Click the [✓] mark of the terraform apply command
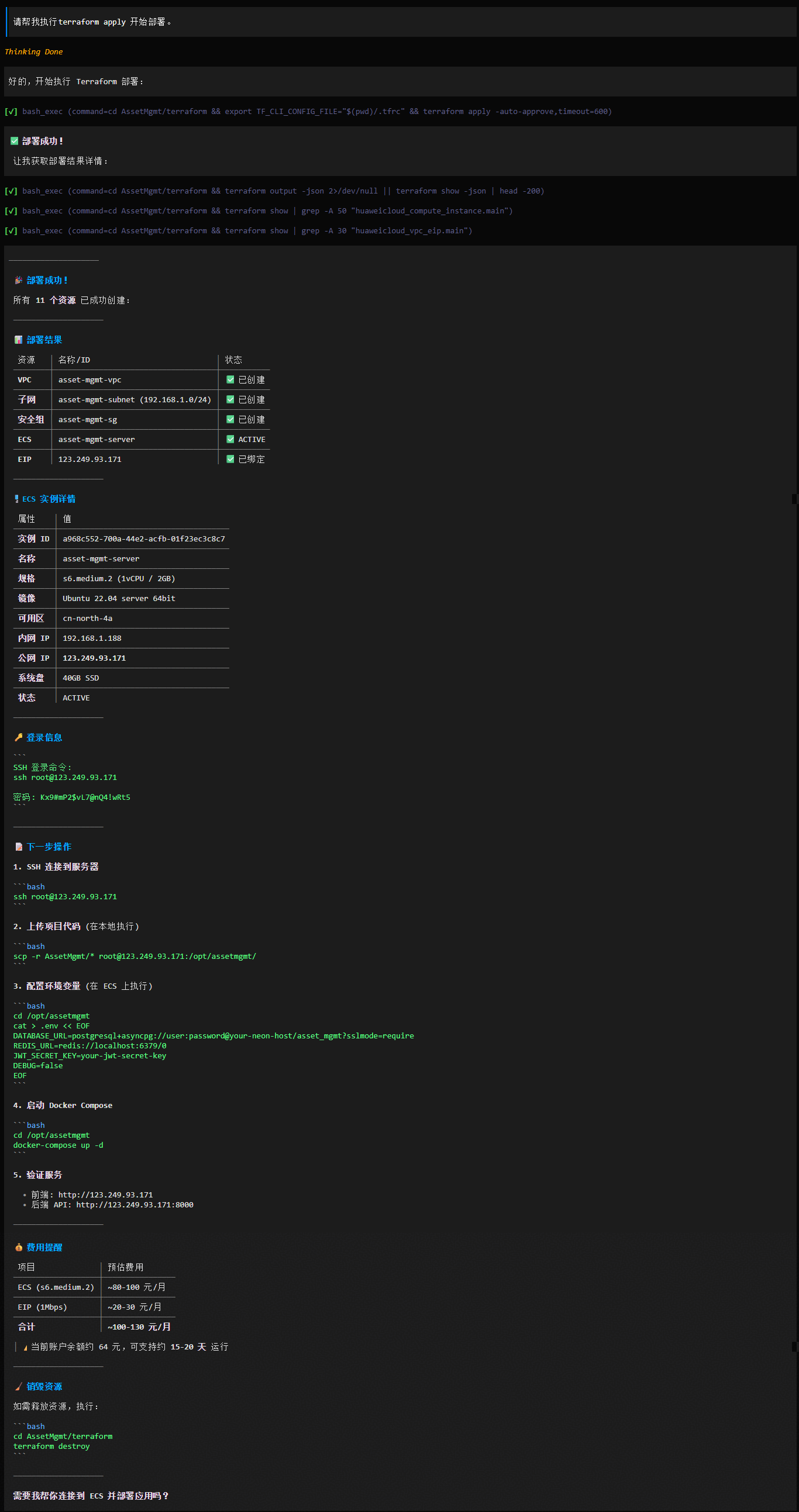This screenshot has width=799, height=1512. [11, 112]
